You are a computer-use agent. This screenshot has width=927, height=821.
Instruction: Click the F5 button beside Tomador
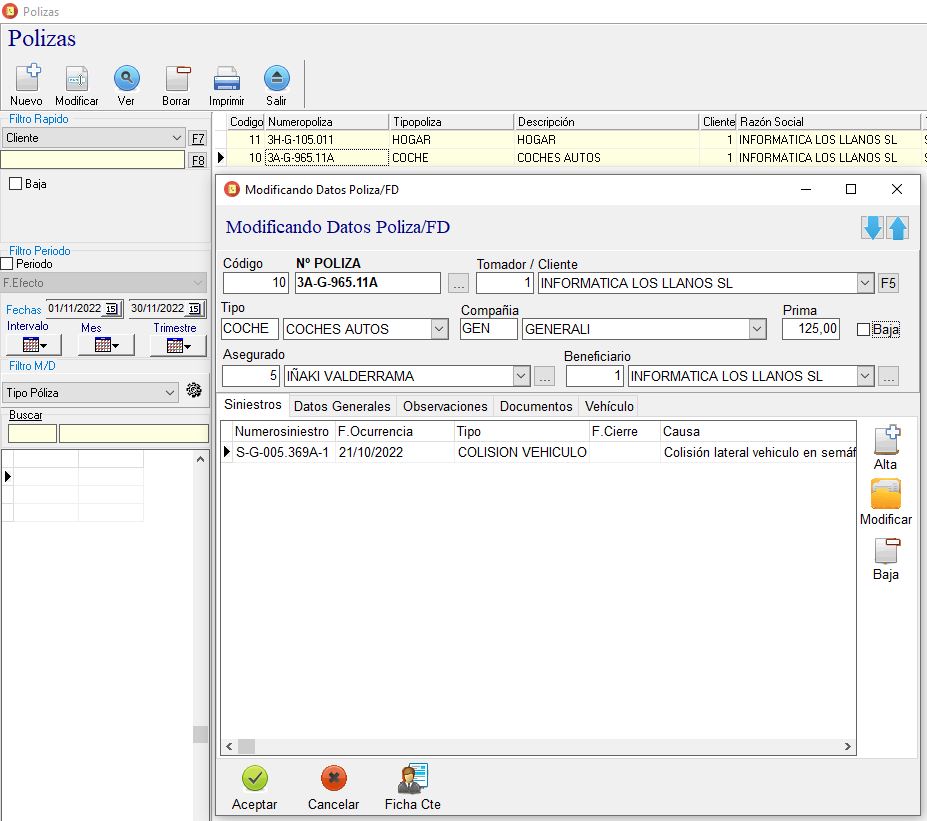click(x=888, y=283)
